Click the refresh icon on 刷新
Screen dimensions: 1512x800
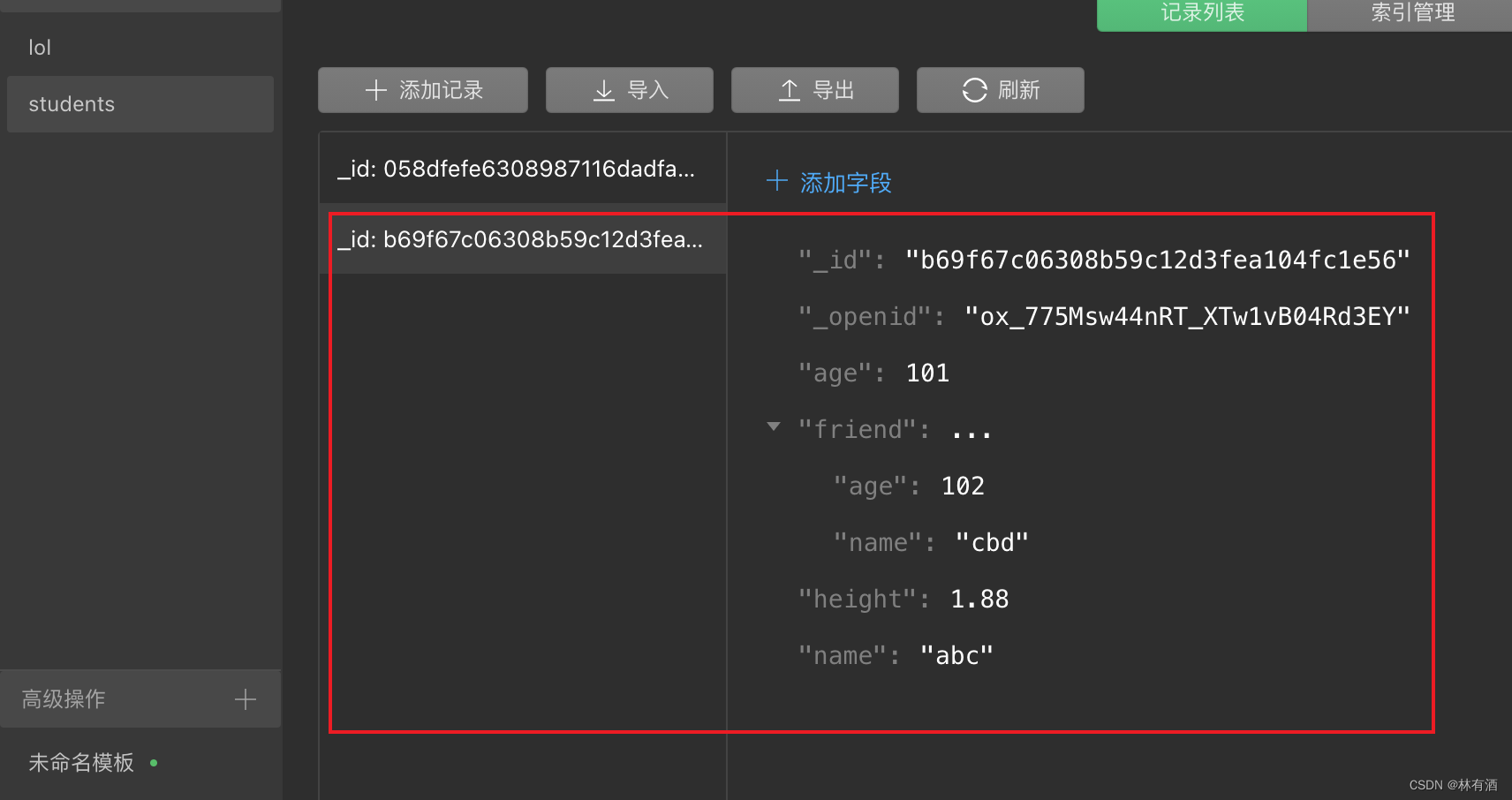point(975,90)
